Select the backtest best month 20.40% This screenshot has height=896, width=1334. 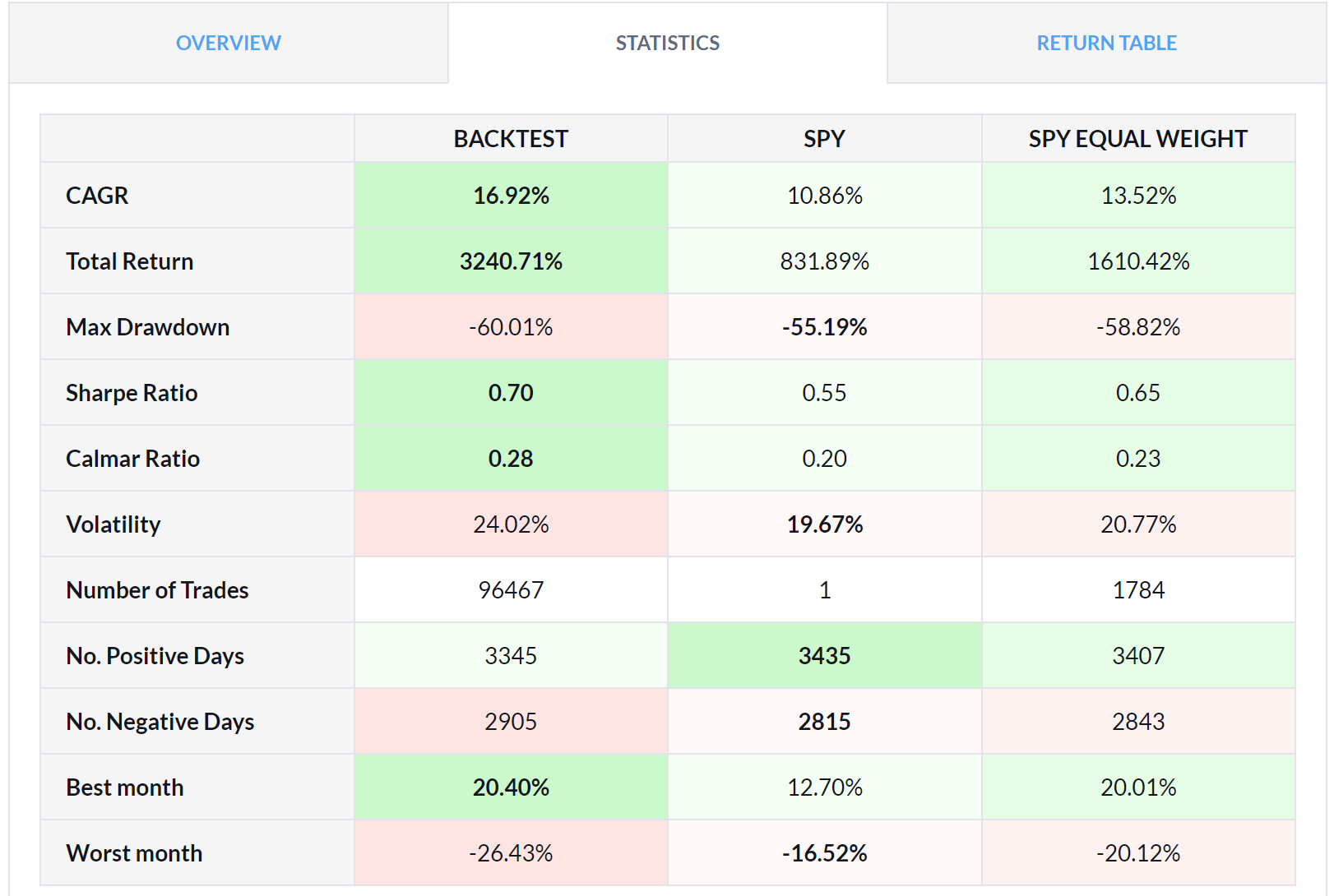[x=511, y=787]
